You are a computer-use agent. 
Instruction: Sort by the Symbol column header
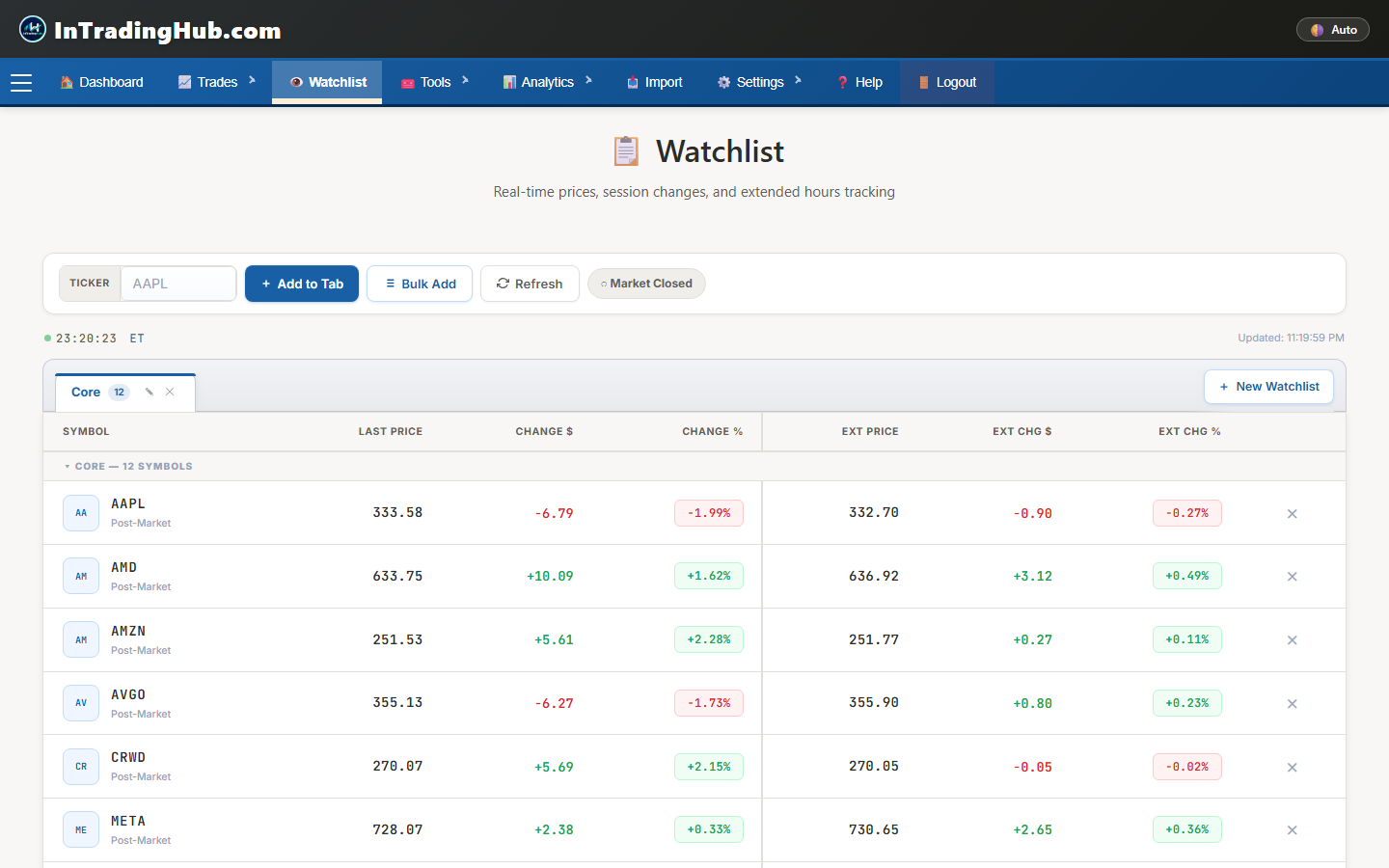86,431
